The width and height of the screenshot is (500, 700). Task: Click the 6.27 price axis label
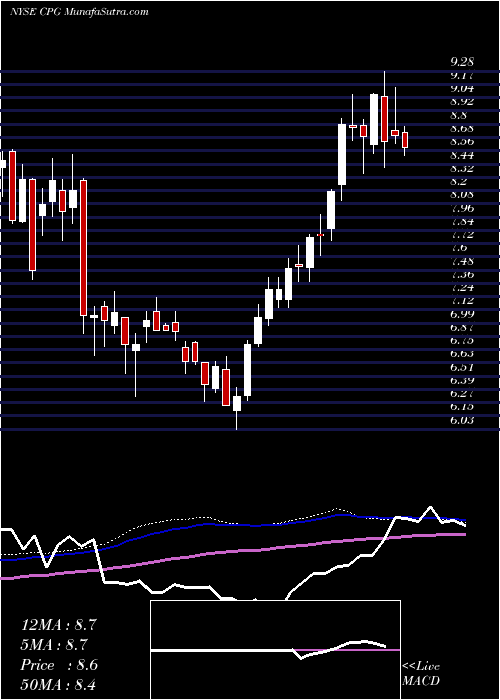[462, 393]
